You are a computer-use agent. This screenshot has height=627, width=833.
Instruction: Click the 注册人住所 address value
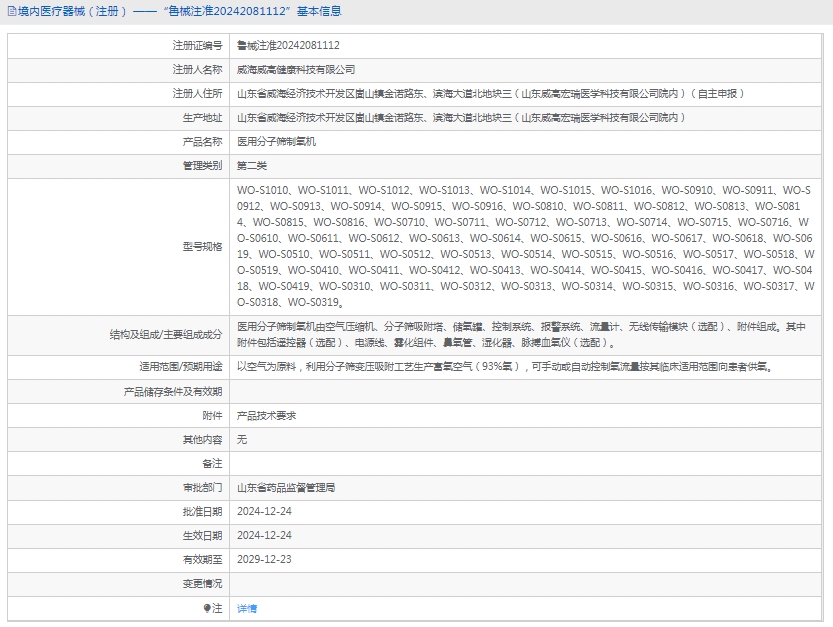490,94
